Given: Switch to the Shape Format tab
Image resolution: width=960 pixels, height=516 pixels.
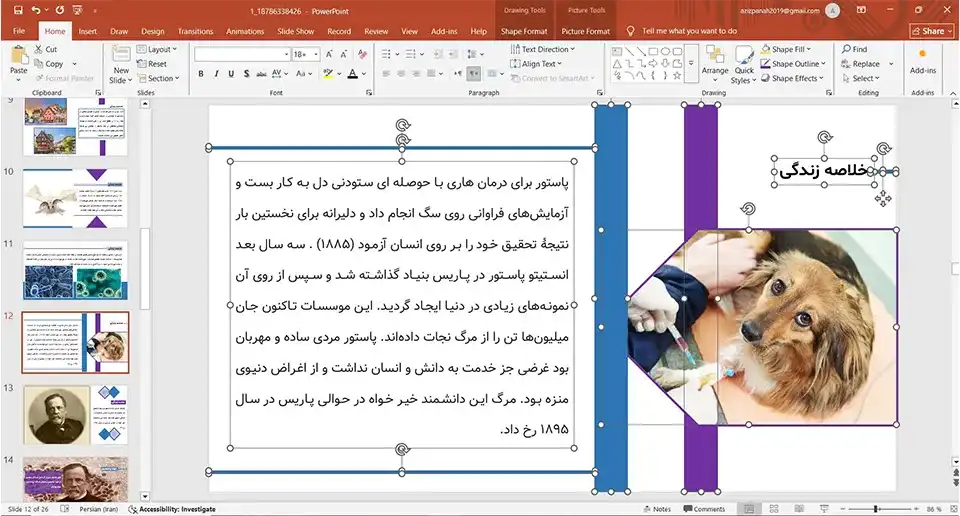Looking at the screenshot, I should [524, 31].
